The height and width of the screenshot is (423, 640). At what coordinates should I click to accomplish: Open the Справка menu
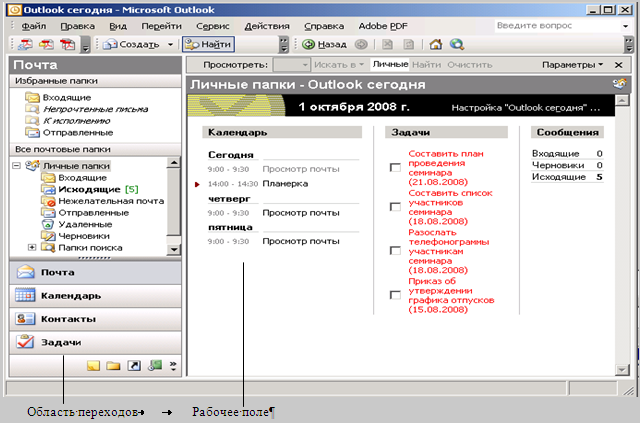coord(324,26)
